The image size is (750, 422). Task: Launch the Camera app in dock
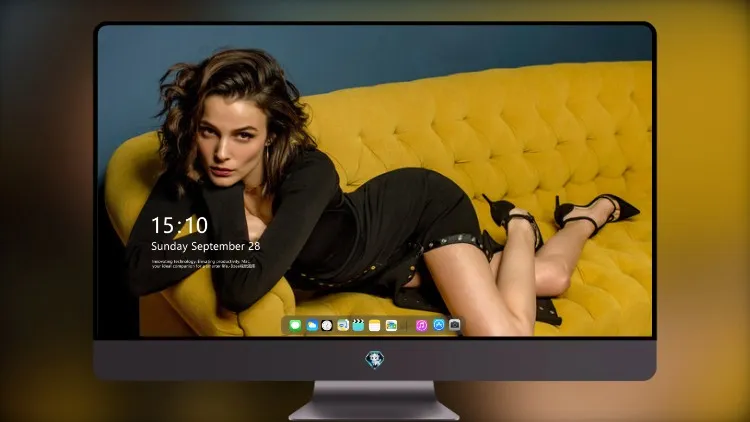pyautogui.click(x=454, y=325)
